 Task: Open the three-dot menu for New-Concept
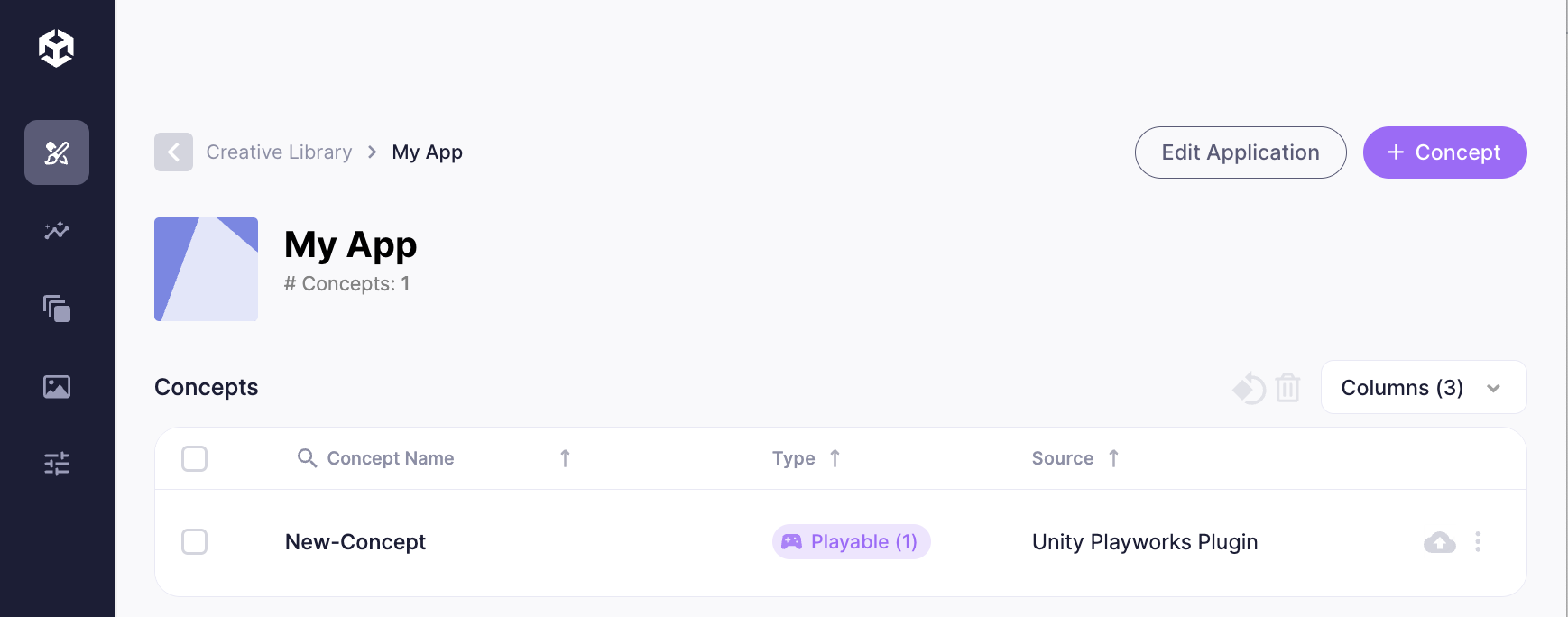coord(1478,542)
